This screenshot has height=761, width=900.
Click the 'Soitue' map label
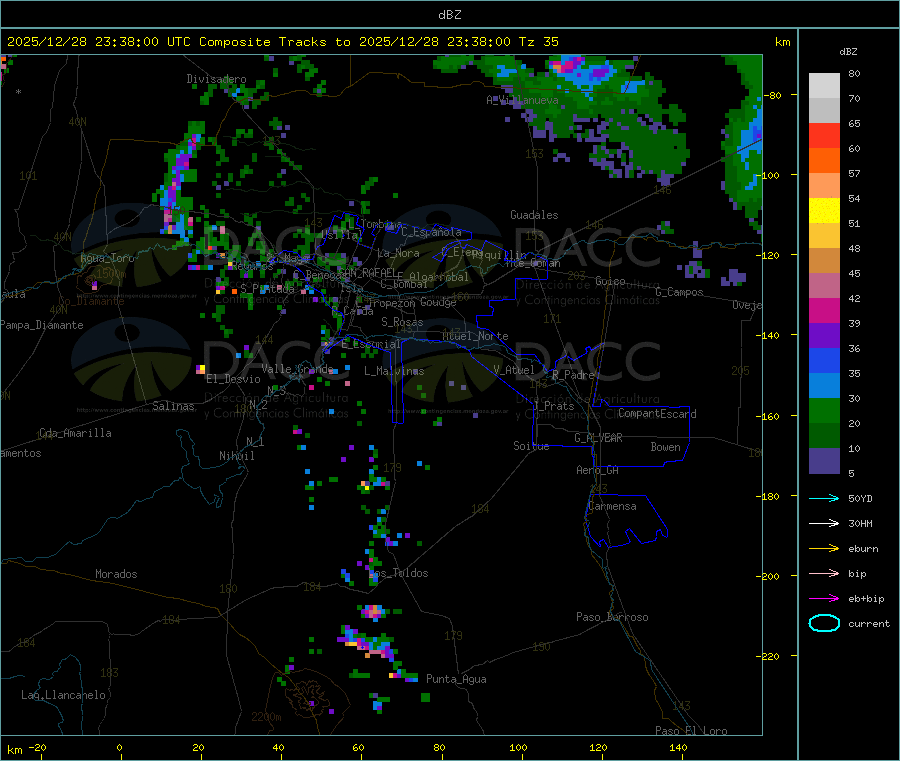[531, 446]
